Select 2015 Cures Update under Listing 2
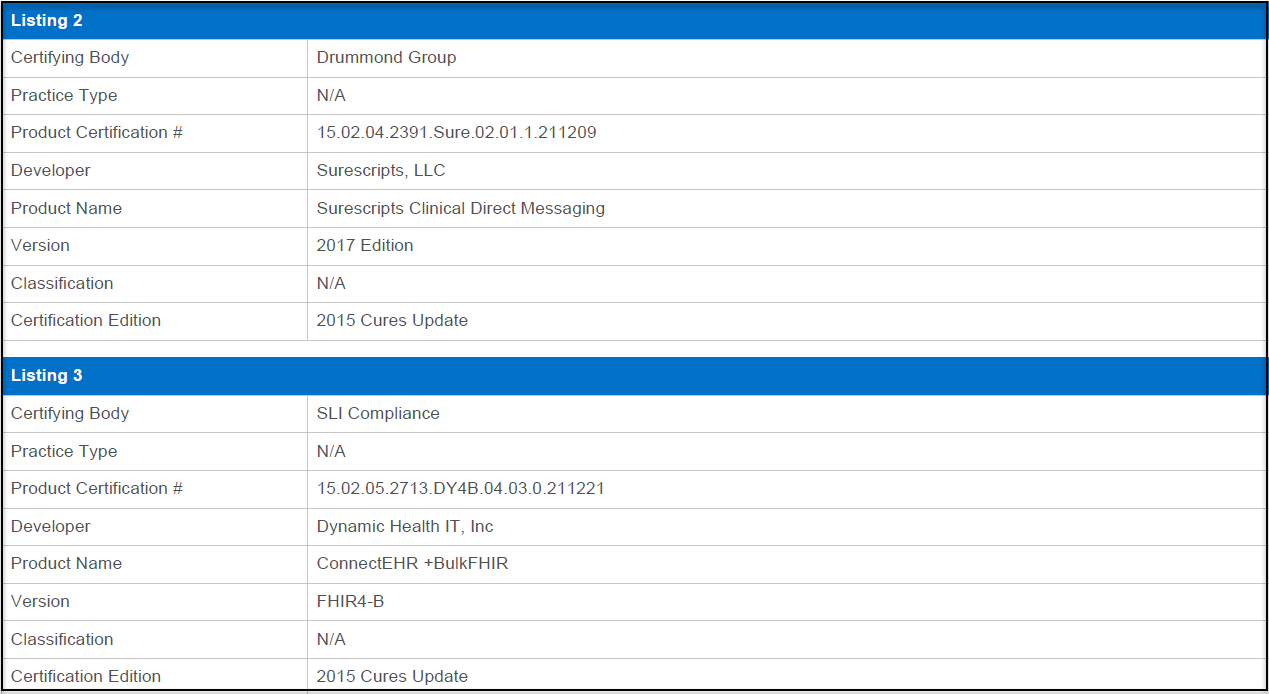Viewport: 1269px width, 694px height. (391, 320)
